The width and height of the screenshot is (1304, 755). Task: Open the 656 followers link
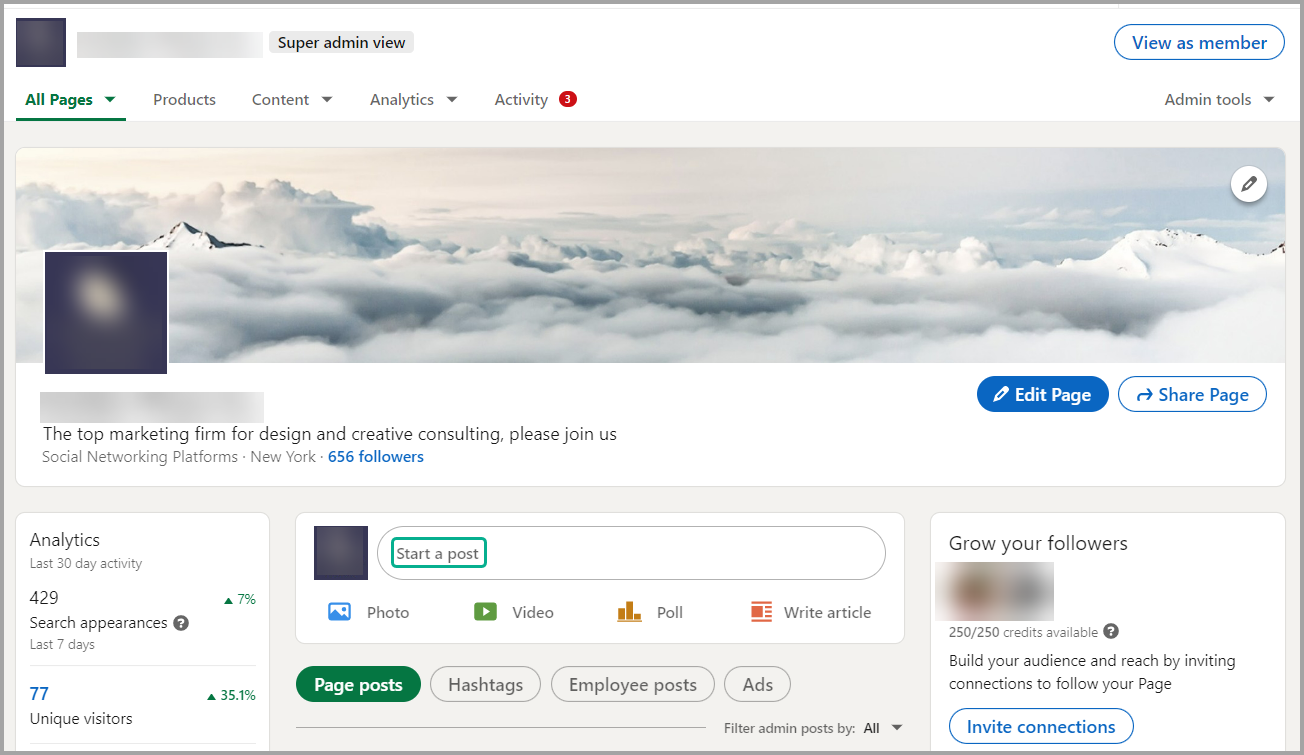pyautogui.click(x=375, y=456)
